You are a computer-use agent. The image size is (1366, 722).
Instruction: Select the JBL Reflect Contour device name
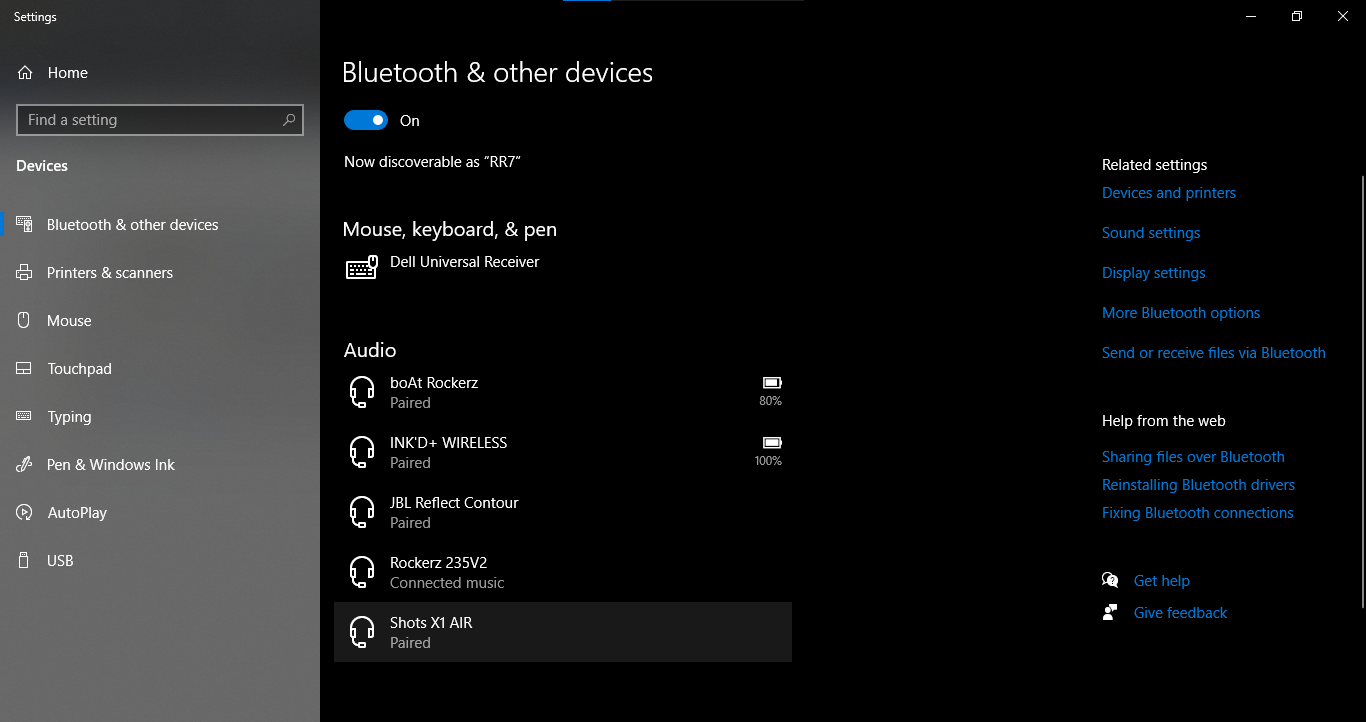pyautogui.click(x=454, y=503)
